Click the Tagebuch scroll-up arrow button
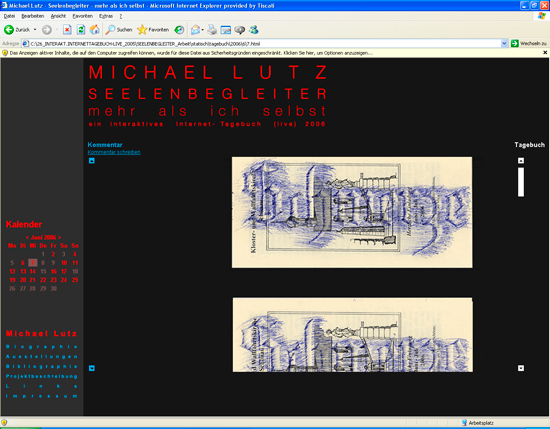 click(x=521, y=161)
